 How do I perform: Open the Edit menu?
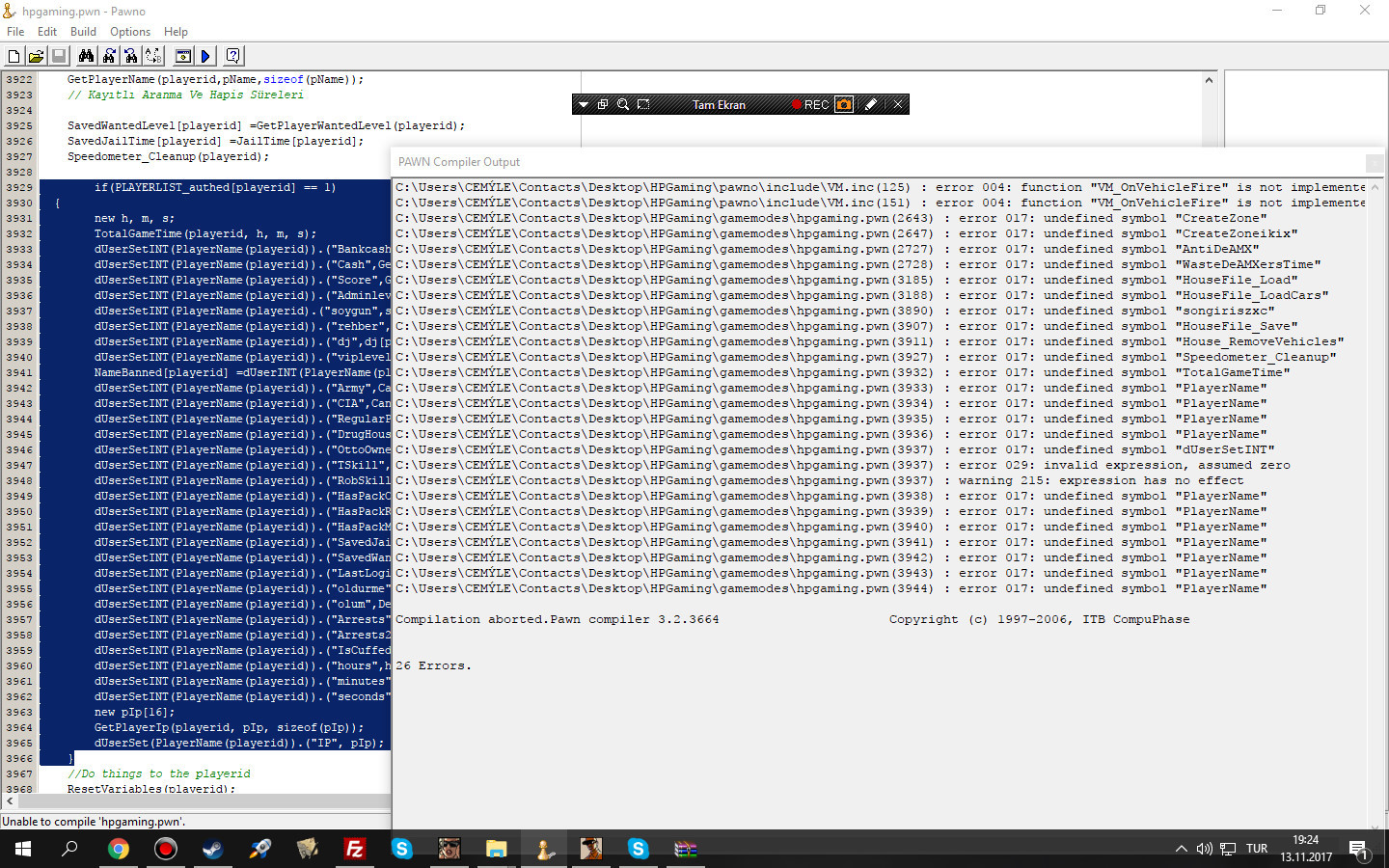click(x=47, y=32)
